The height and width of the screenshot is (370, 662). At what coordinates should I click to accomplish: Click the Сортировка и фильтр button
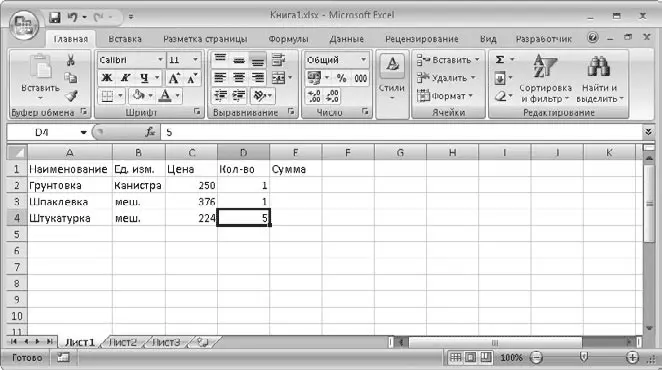545,79
